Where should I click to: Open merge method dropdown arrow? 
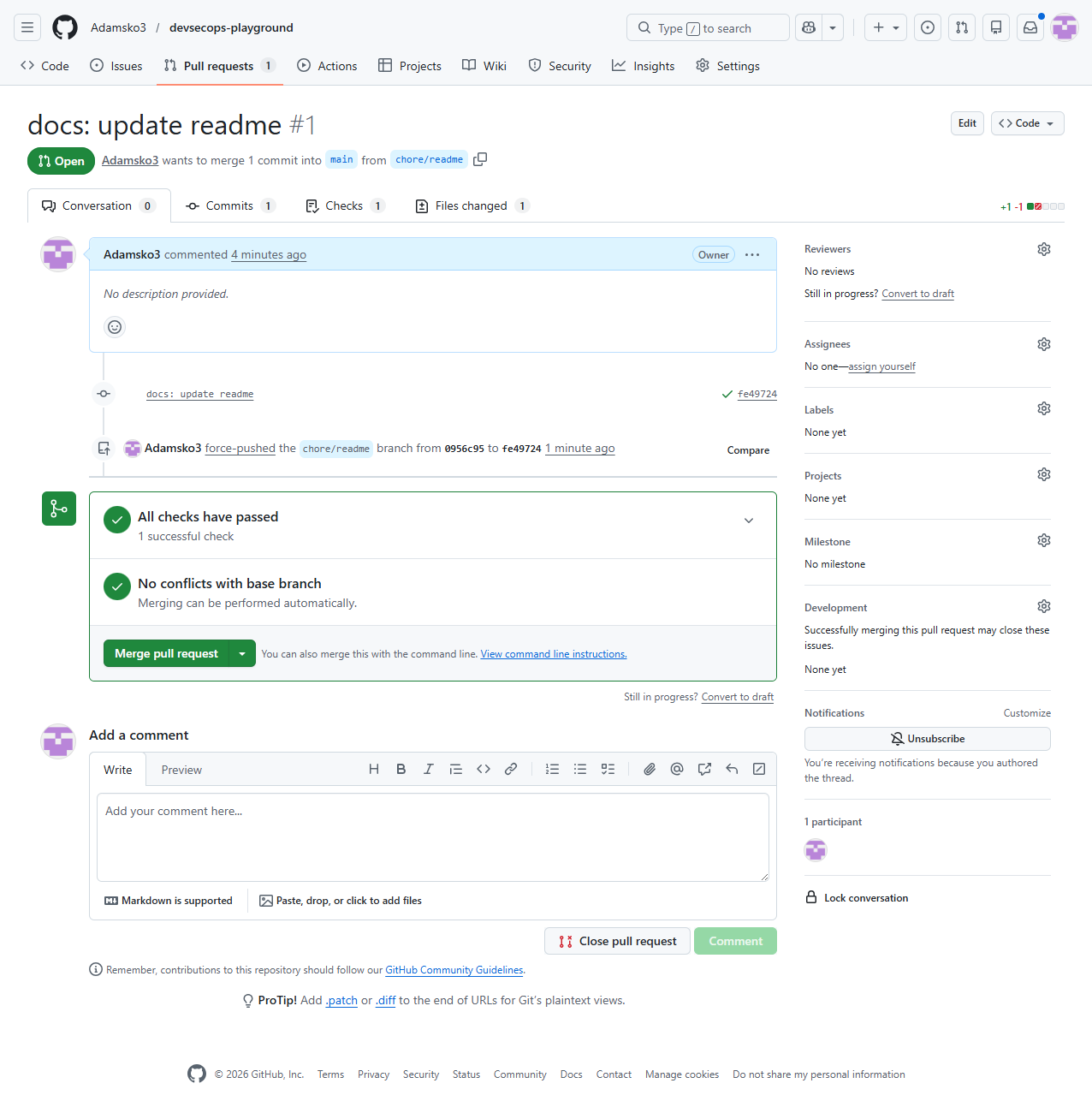(x=242, y=653)
